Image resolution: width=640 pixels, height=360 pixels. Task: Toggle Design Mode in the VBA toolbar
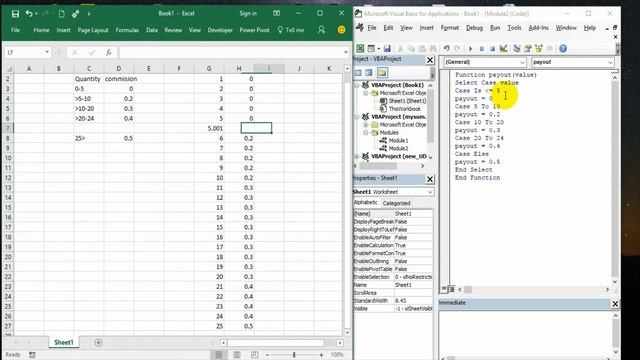tap(503, 49)
